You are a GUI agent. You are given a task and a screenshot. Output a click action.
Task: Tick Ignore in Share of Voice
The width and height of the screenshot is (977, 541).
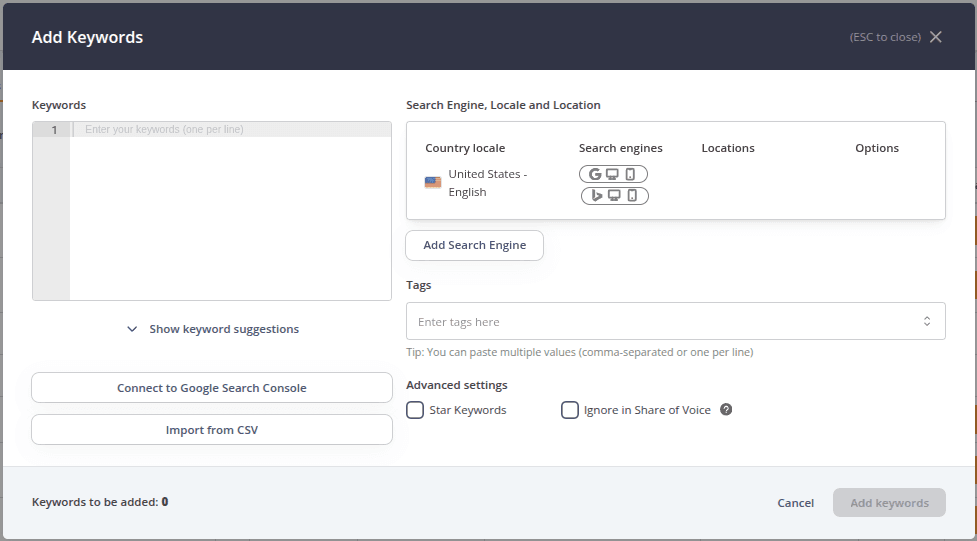570,410
